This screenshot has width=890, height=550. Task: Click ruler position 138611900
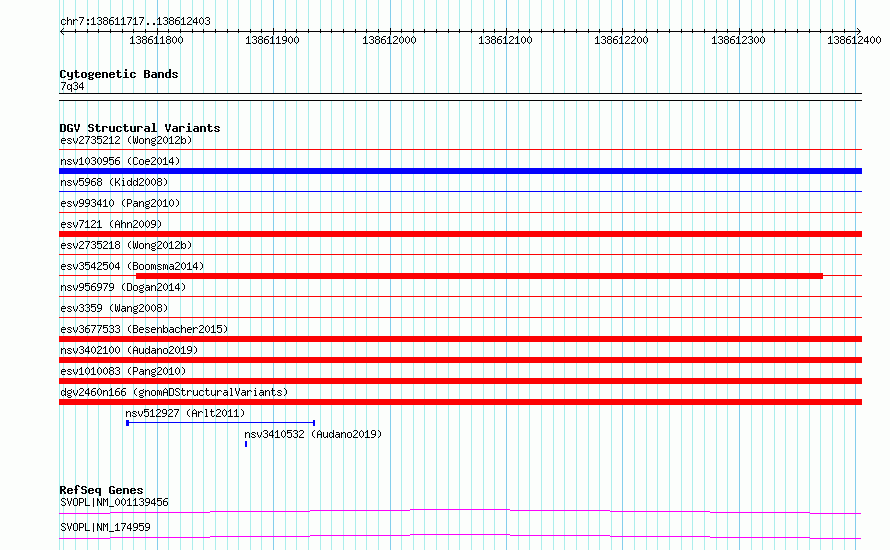click(x=272, y=40)
